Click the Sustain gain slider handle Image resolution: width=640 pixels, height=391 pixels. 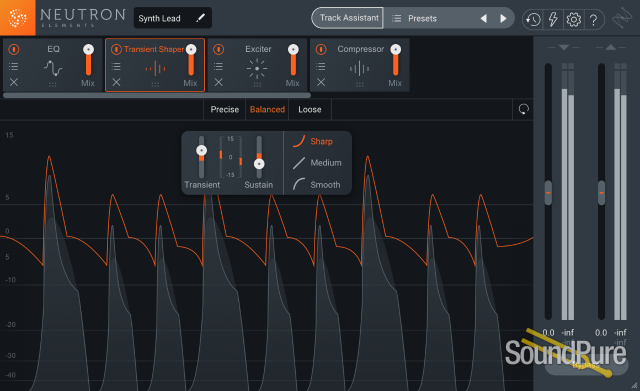[x=259, y=164]
